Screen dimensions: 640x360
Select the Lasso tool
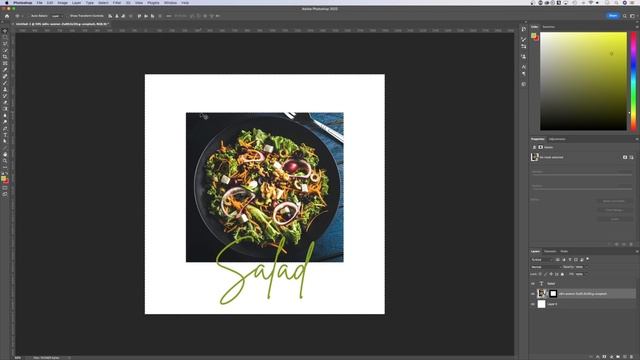(x=5, y=43)
